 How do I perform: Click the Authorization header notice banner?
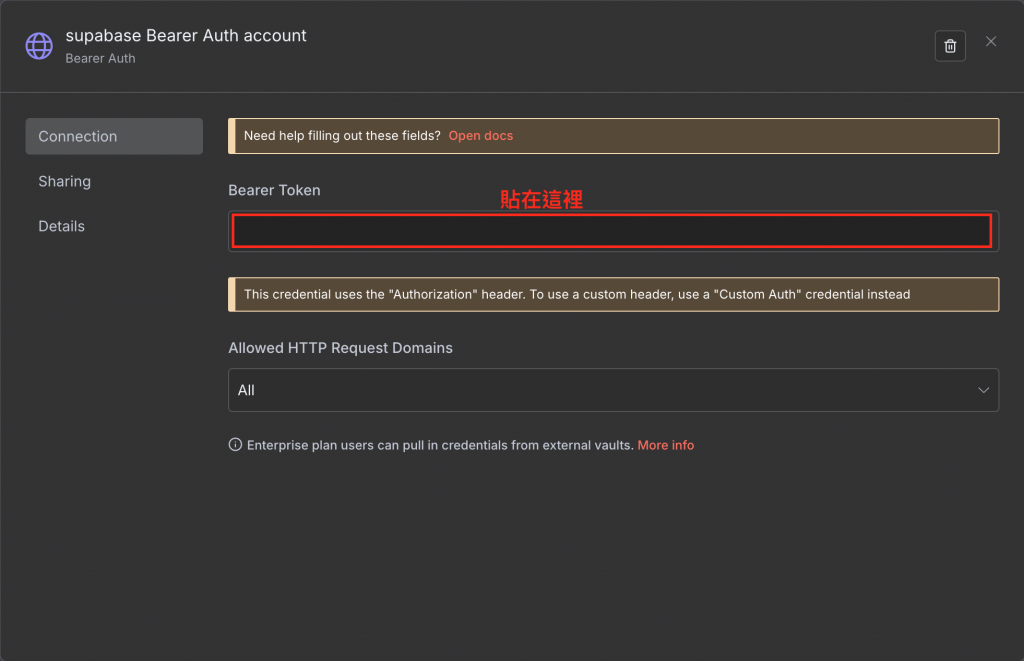(x=613, y=295)
